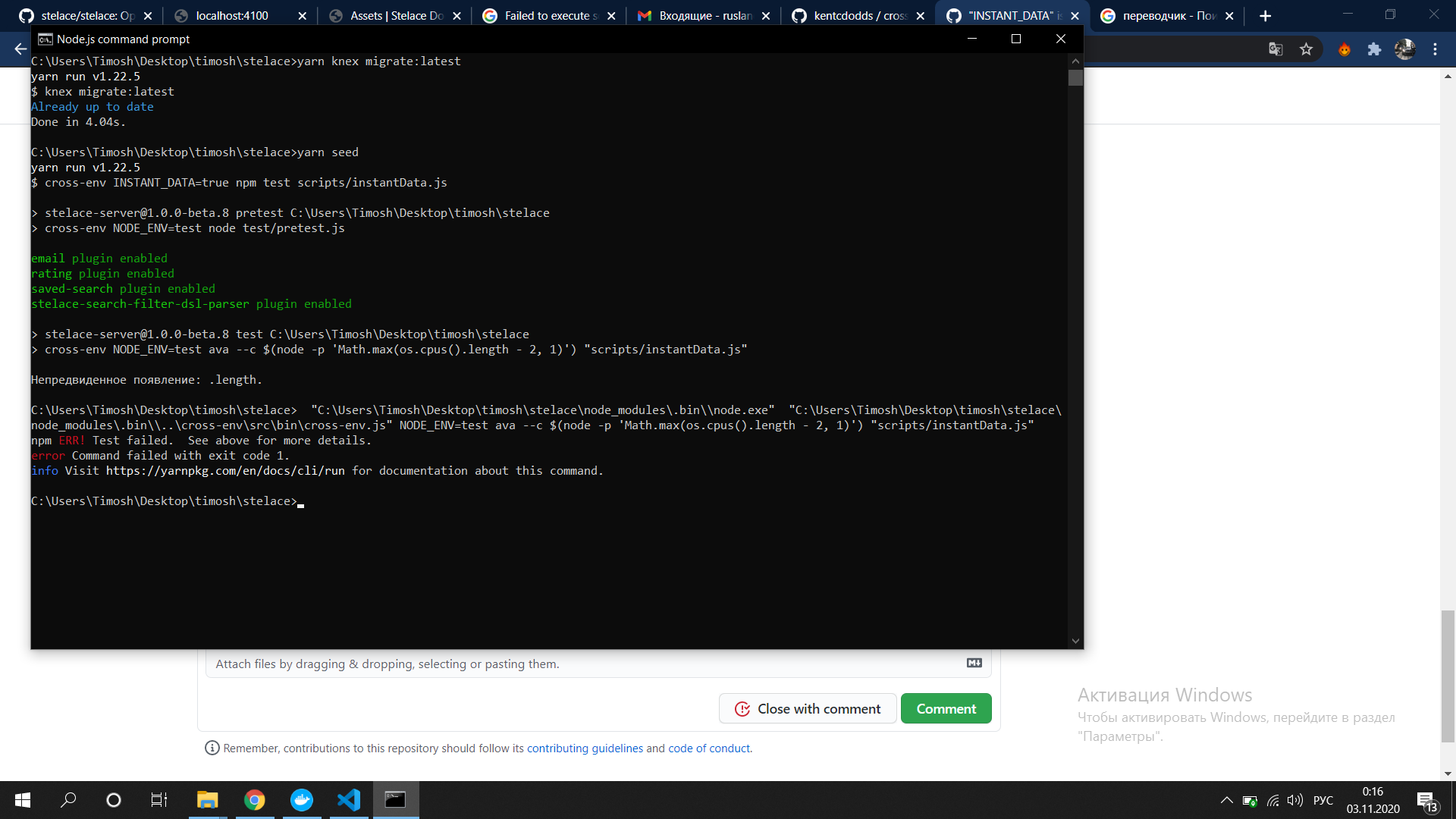Open Google Translate icon in address bar
This screenshot has width=1456, height=819.
click(x=1276, y=49)
